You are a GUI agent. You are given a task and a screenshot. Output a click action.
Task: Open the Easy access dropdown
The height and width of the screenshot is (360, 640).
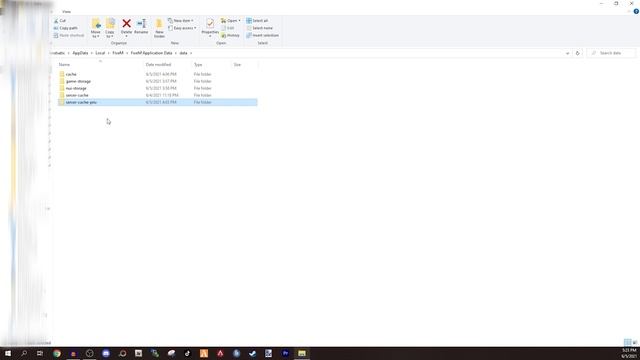coord(182,28)
